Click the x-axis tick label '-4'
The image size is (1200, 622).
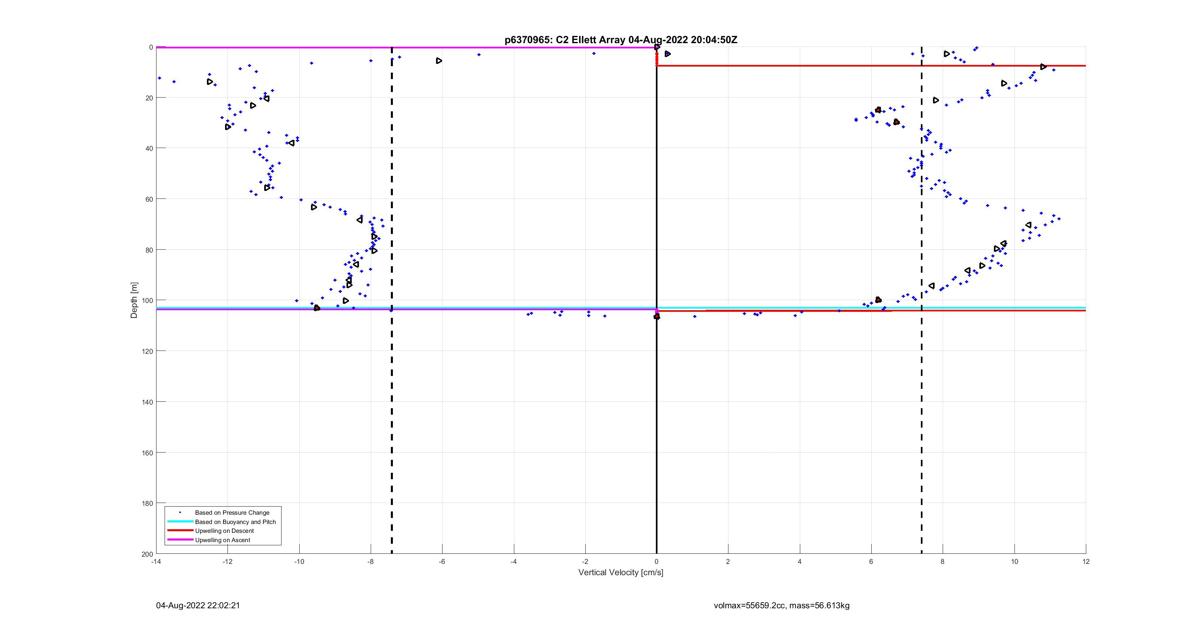coord(513,561)
